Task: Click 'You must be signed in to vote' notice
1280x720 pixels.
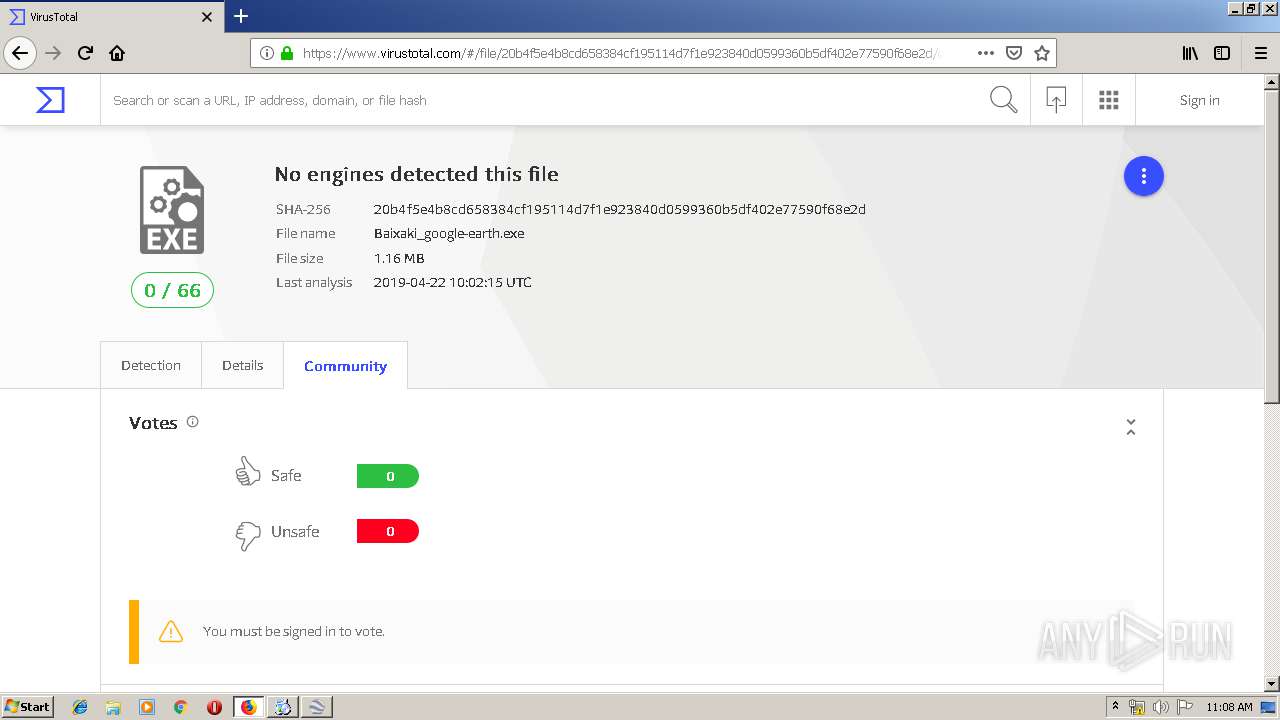Action: [x=294, y=631]
